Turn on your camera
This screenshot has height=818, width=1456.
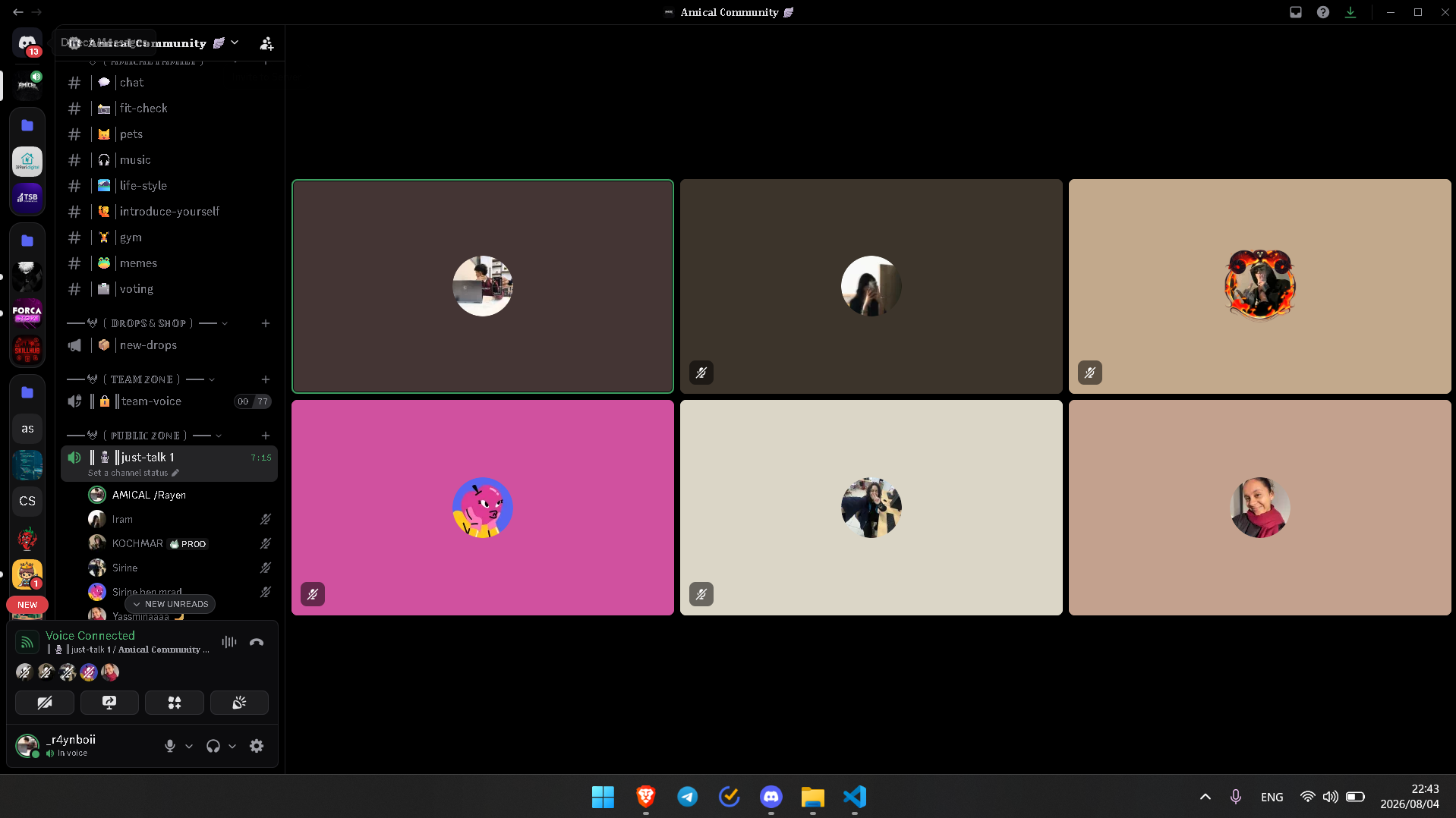45,703
